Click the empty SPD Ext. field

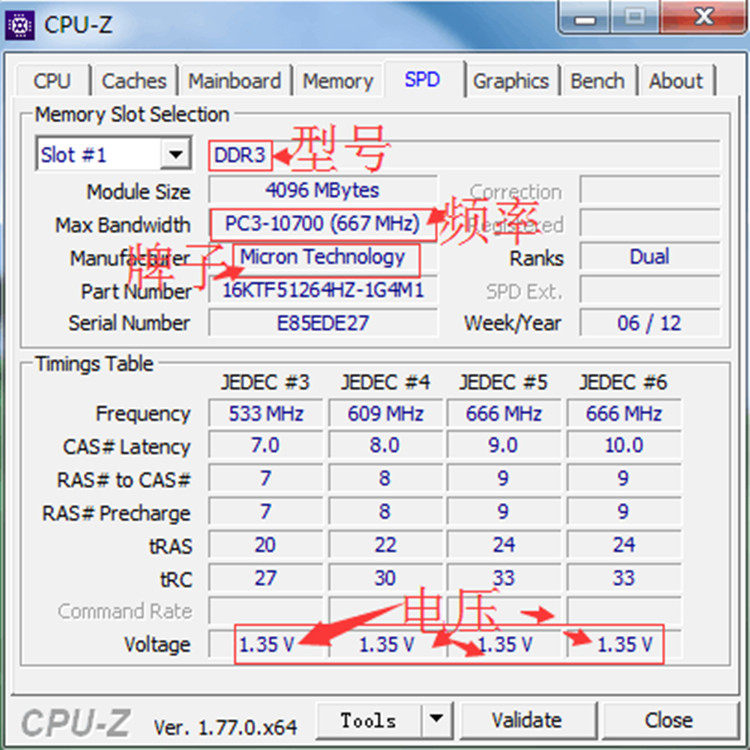pyautogui.click(x=650, y=290)
